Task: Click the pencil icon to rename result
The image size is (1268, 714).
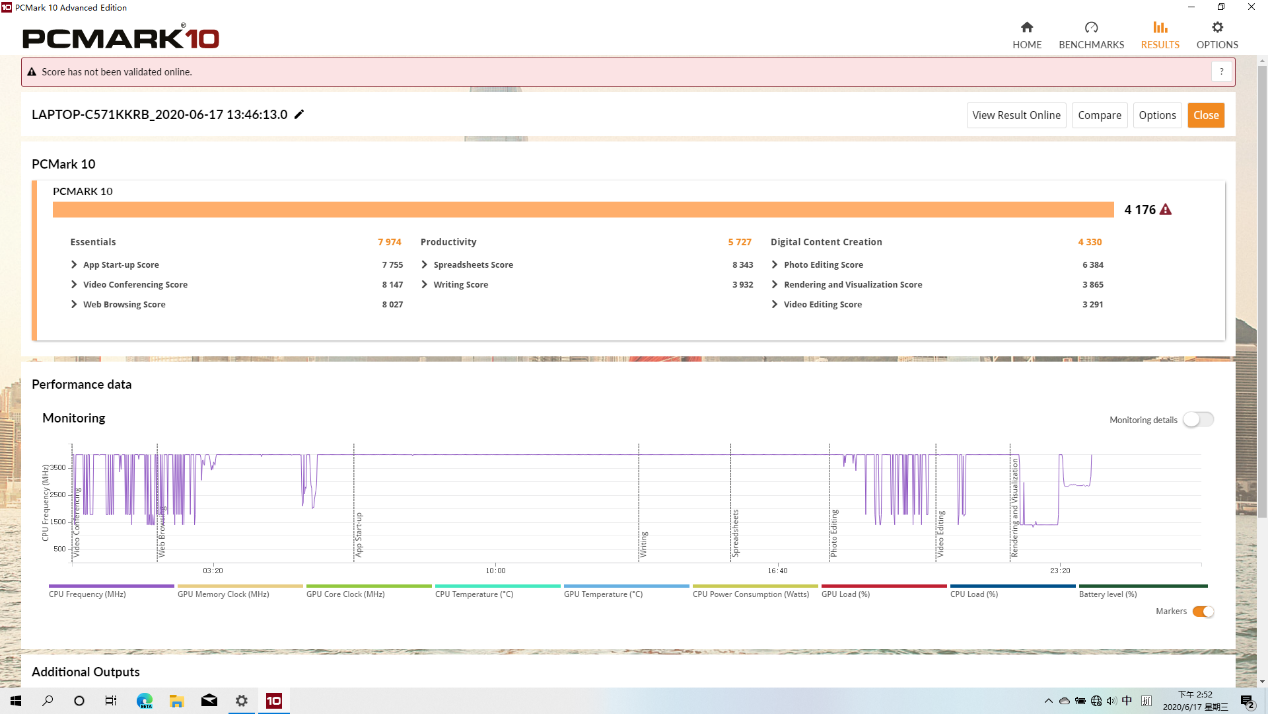Action: 299,114
